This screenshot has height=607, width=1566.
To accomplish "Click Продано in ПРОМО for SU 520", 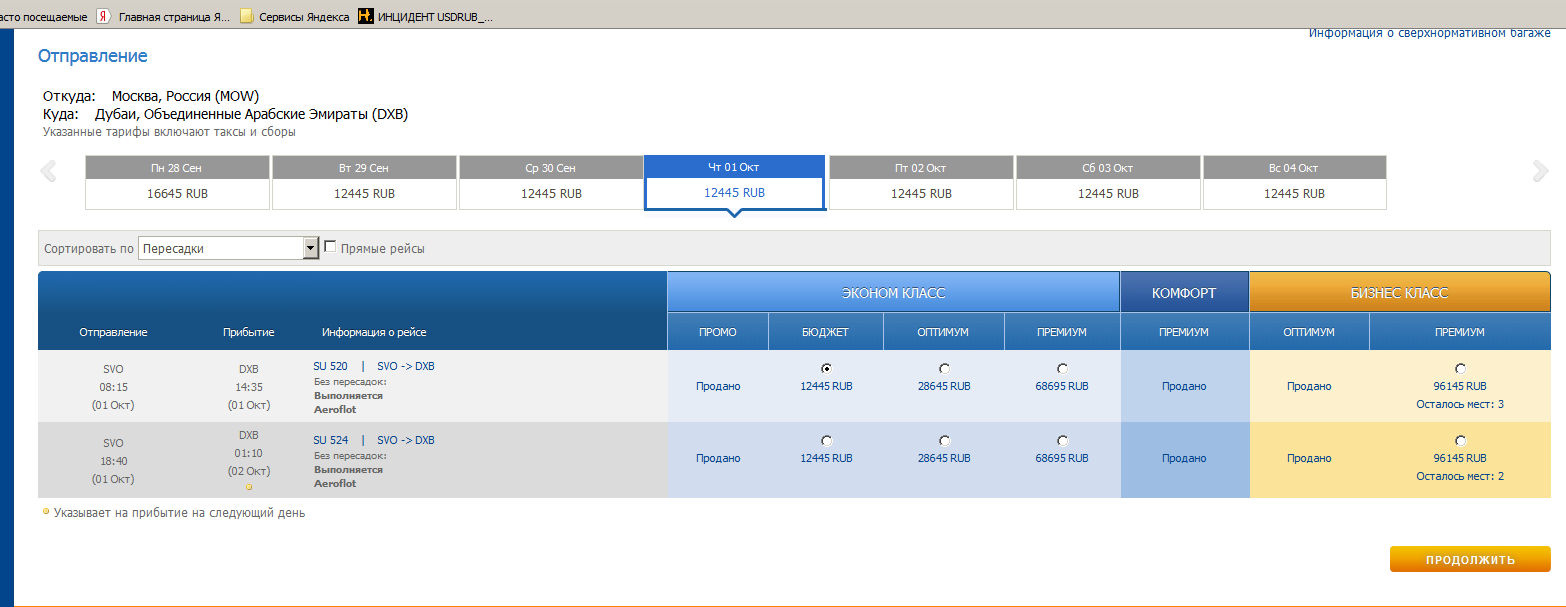I will (718, 386).
